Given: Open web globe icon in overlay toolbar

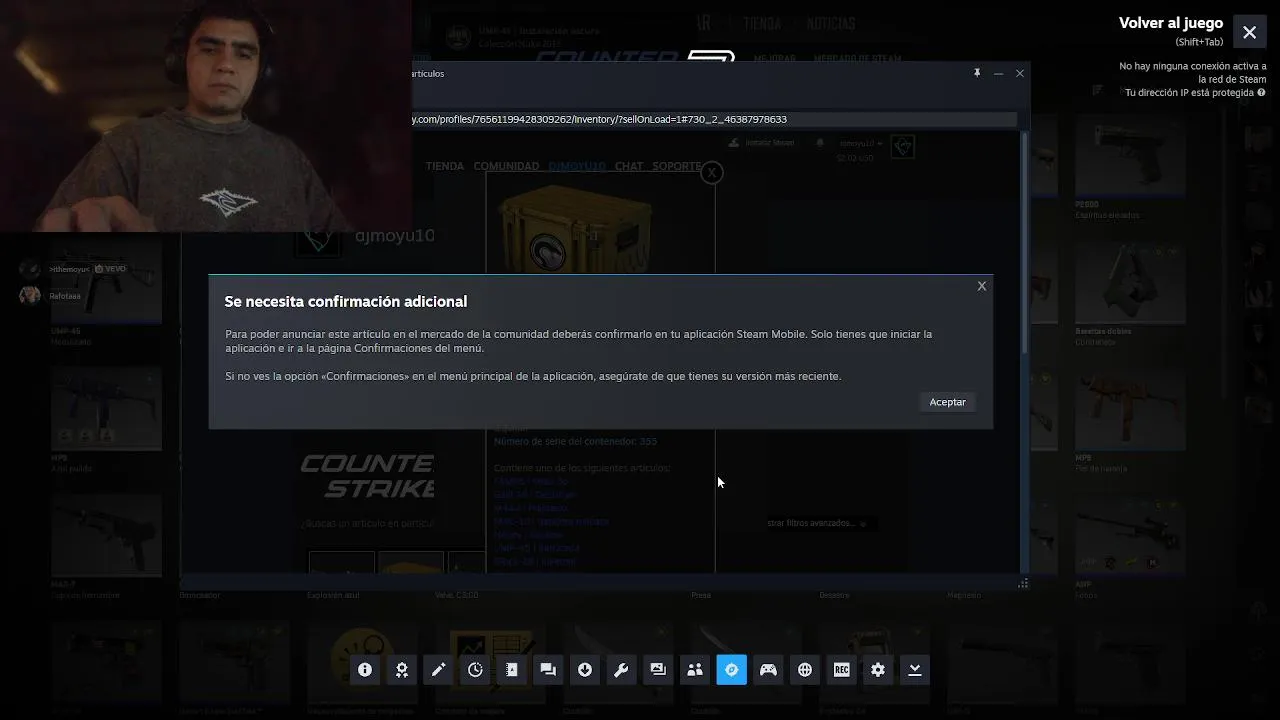Looking at the screenshot, I should tap(805, 670).
